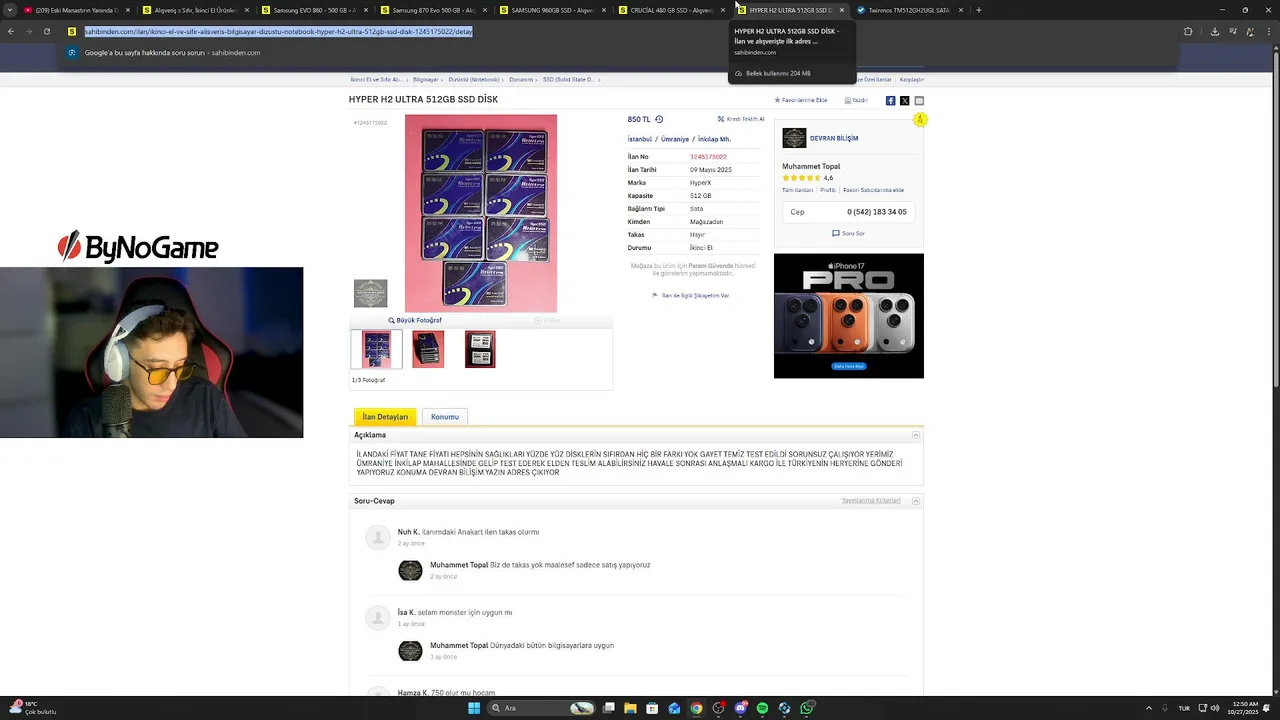
Task: Open Yayınlanma Kriterleri link
Action: point(871,500)
